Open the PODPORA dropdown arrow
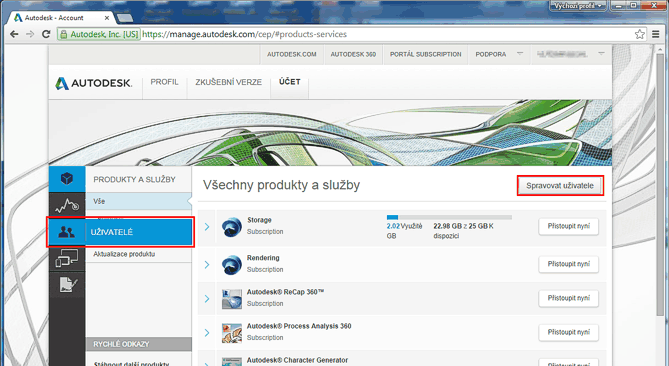669x366 pixels. [x=520, y=54]
